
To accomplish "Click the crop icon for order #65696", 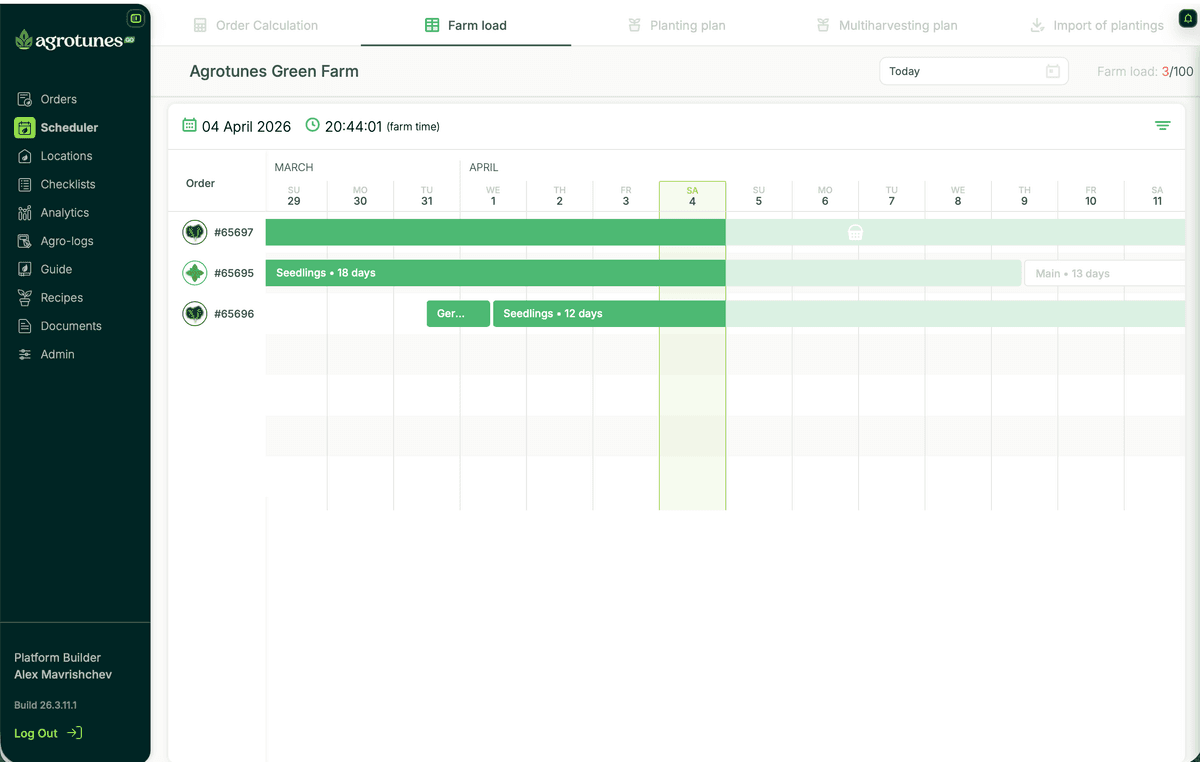I will [x=195, y=314].
